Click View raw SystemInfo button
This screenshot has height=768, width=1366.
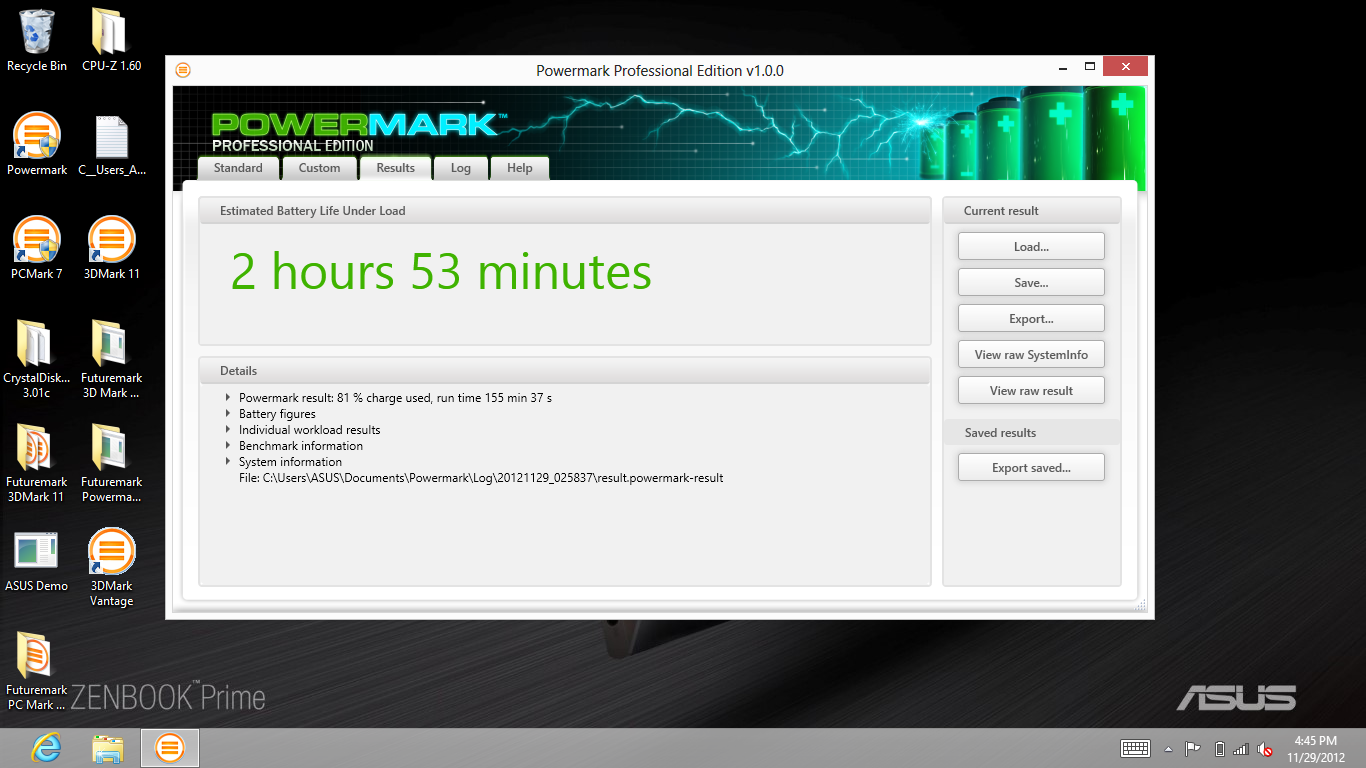coord(1031,354)
